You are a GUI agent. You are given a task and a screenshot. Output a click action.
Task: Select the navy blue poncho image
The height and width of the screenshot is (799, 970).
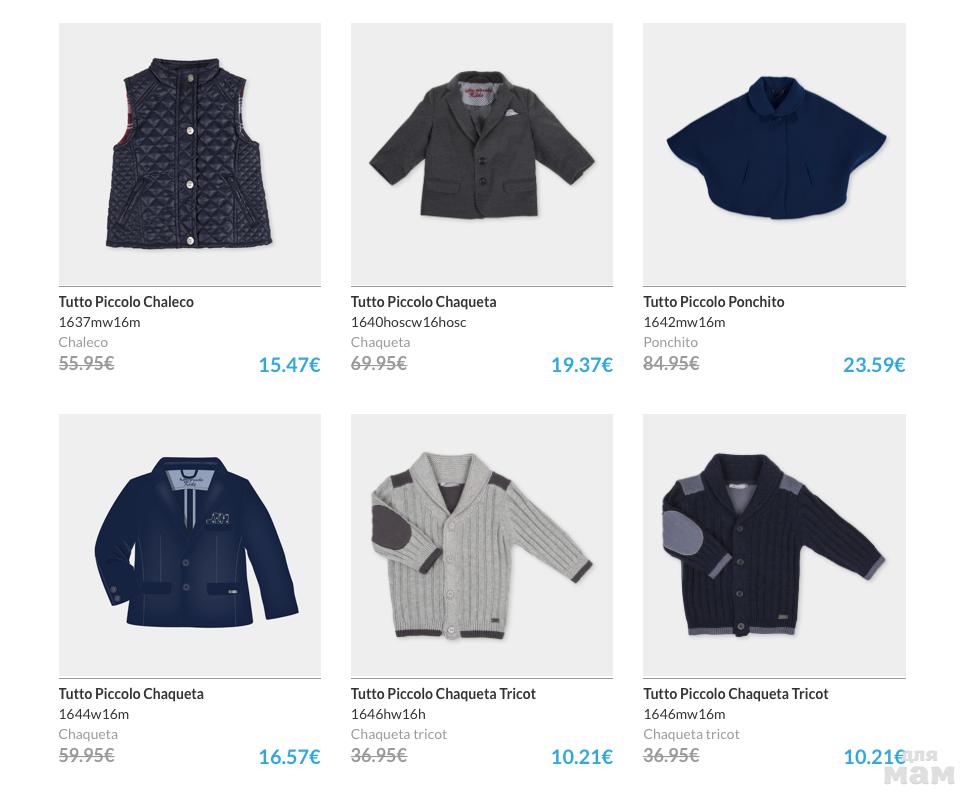(x=774, y=154)
